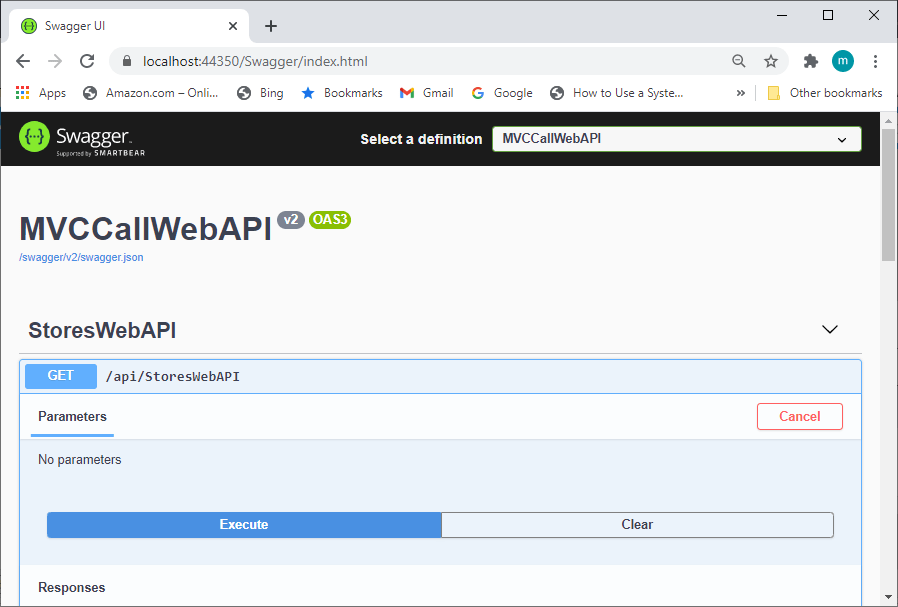The image size is (898, 607).
Task: Open the Chrome menu with three dots
Action: (x=876, y=61)
